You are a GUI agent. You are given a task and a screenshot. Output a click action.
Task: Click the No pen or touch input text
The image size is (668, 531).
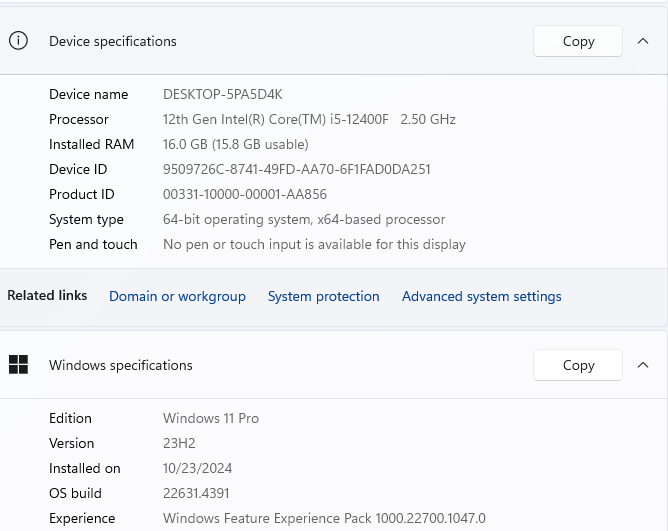tap(314, 244)
